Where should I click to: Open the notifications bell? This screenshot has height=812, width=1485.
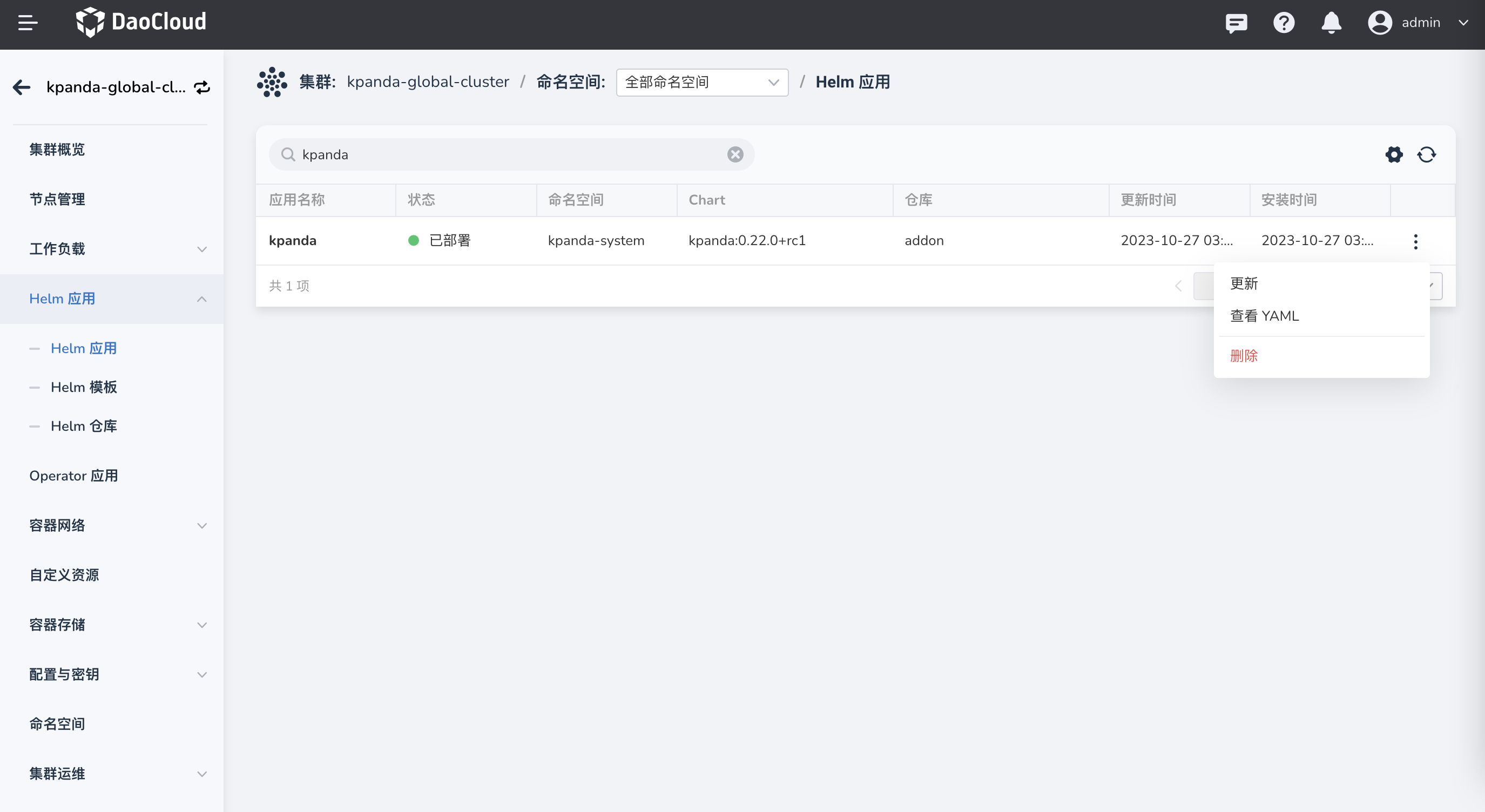coord(1331,23)
